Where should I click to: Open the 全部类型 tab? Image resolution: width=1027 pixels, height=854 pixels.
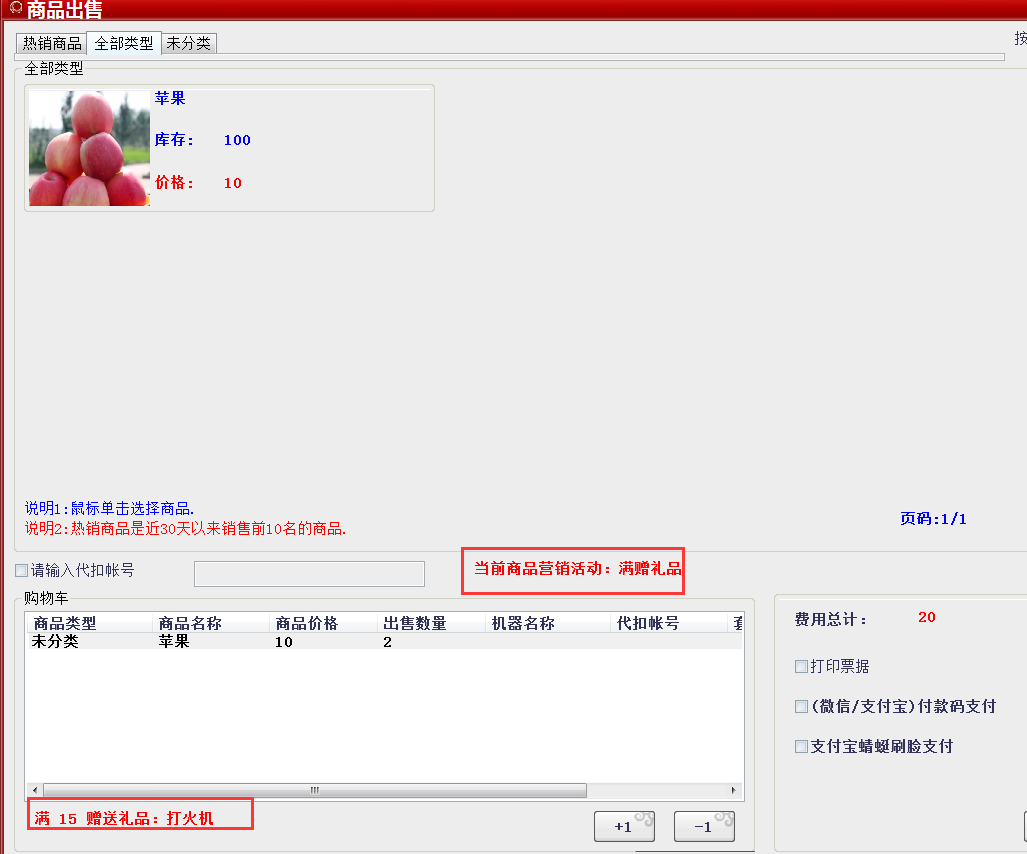[x=124, y=44]
